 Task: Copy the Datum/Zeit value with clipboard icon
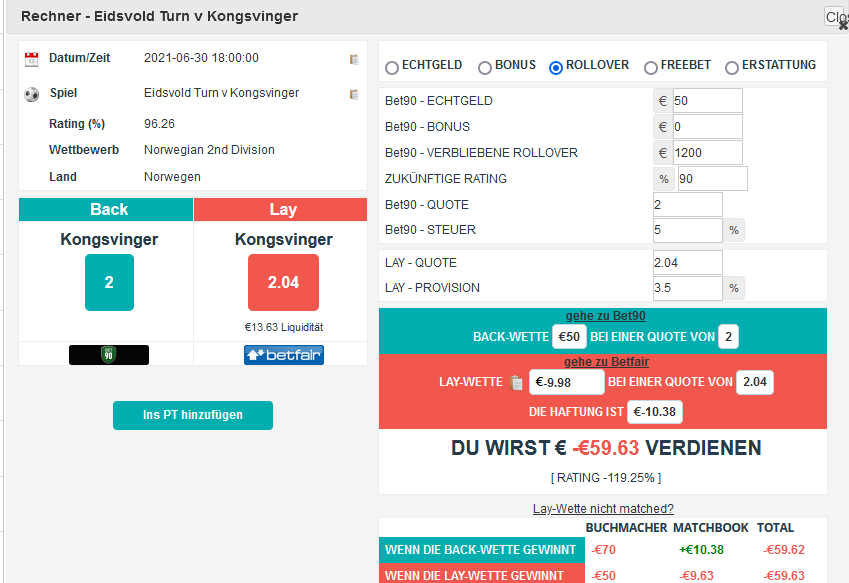354,60
